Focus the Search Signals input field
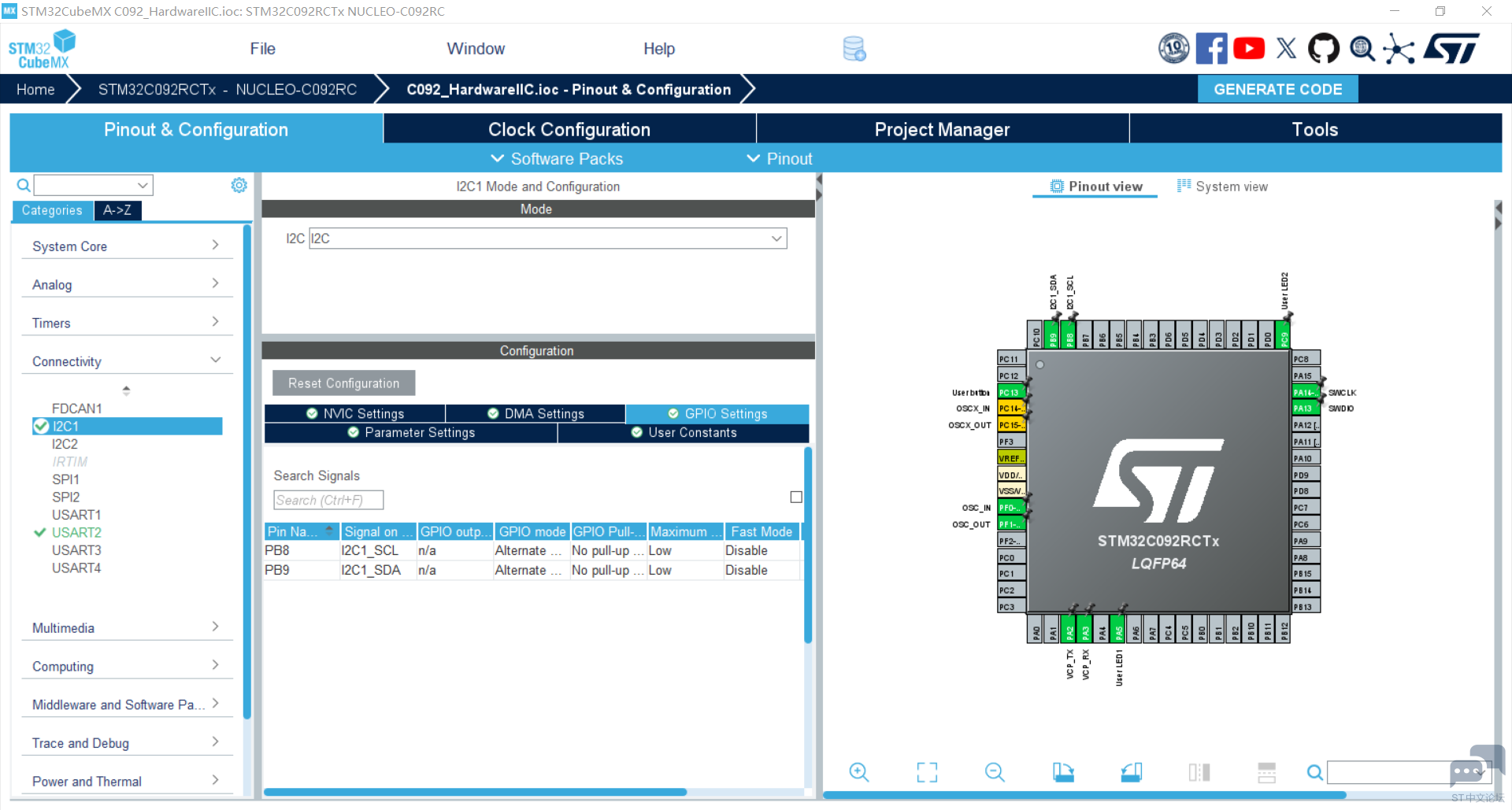 (328, 501)
